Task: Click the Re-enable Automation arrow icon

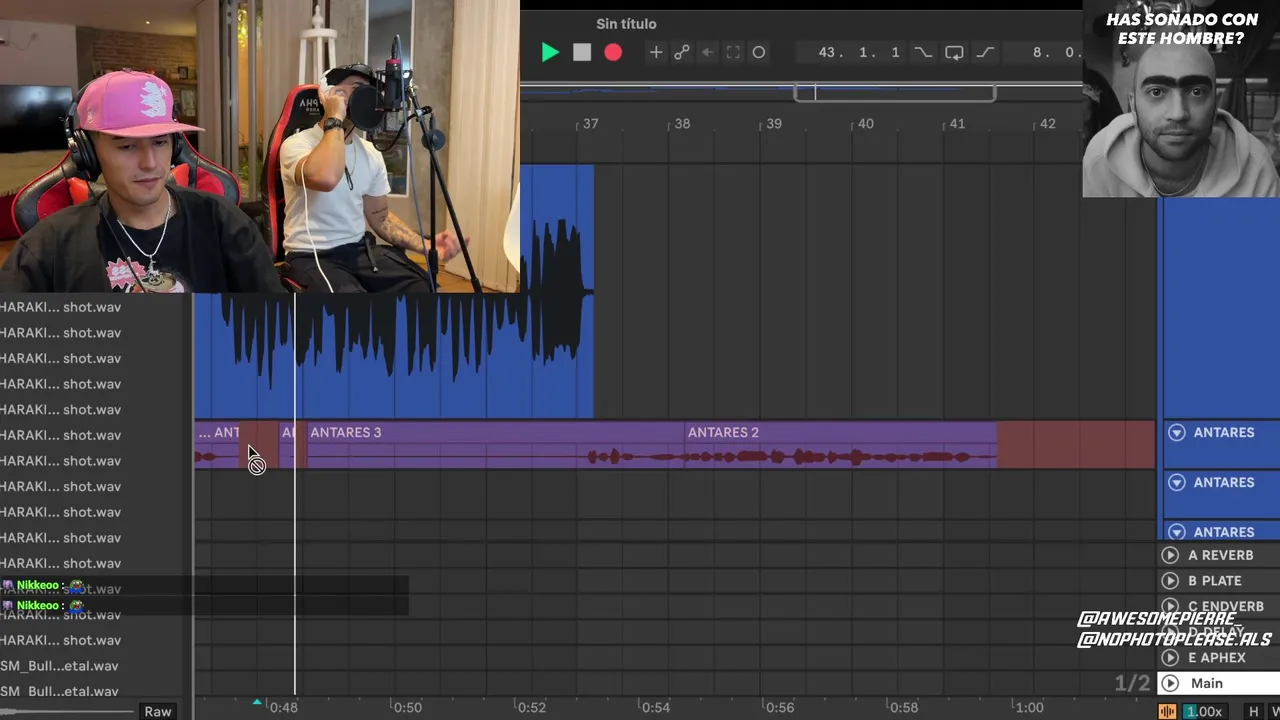Action: (708, 52)
